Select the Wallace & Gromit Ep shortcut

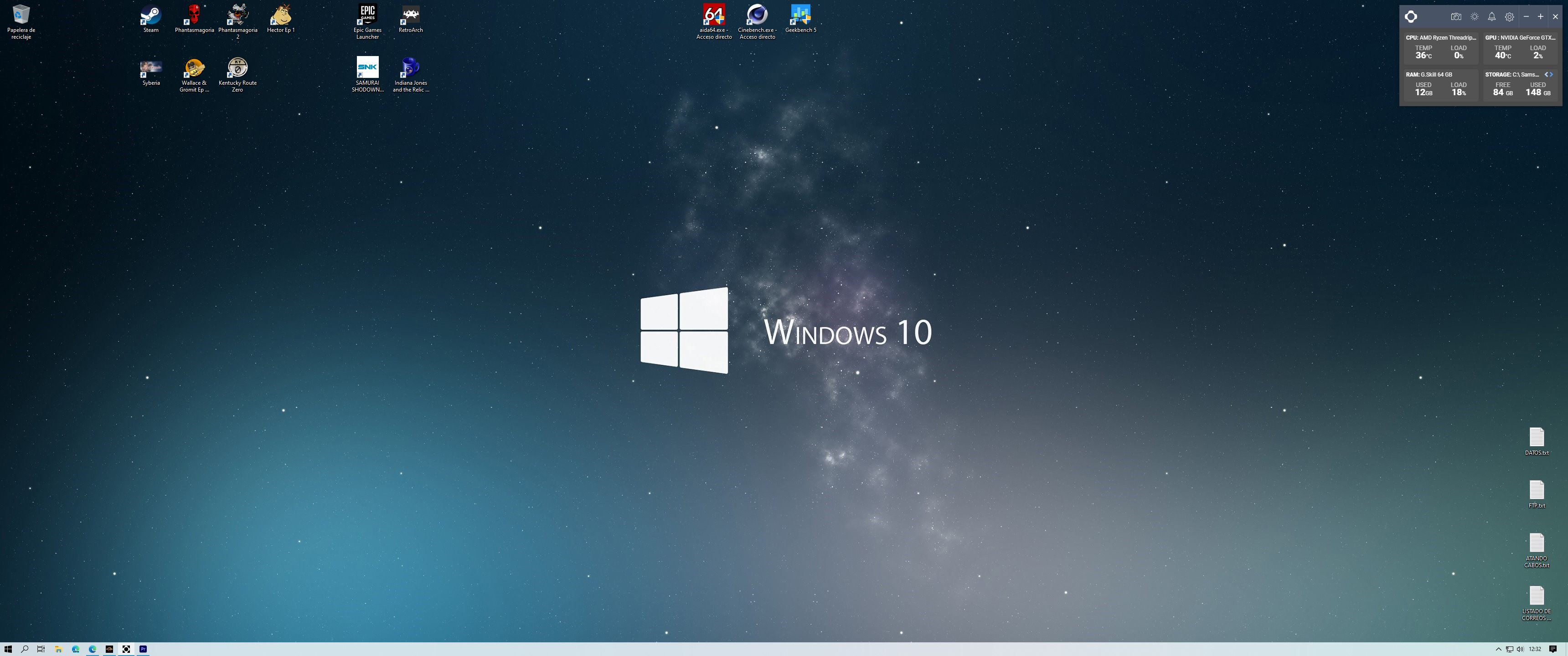tap(194, 75)
